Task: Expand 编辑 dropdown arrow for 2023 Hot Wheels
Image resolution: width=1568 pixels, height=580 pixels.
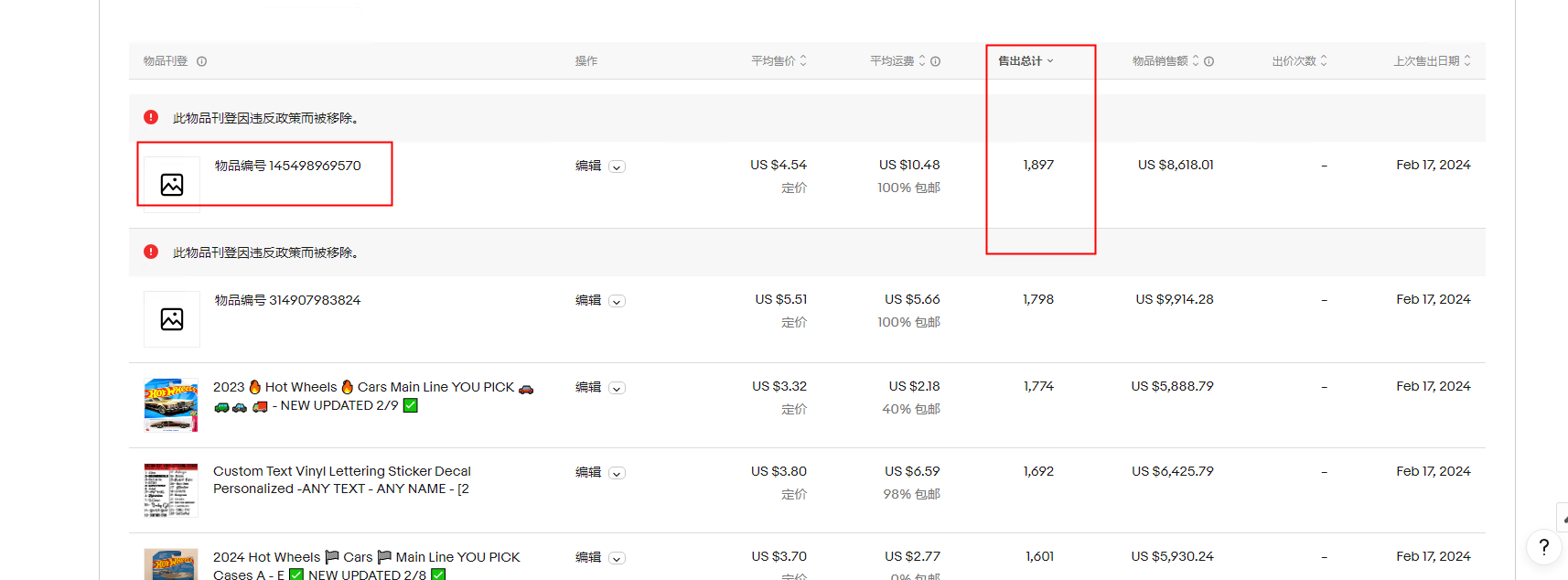Action: [x=618, y=388]
